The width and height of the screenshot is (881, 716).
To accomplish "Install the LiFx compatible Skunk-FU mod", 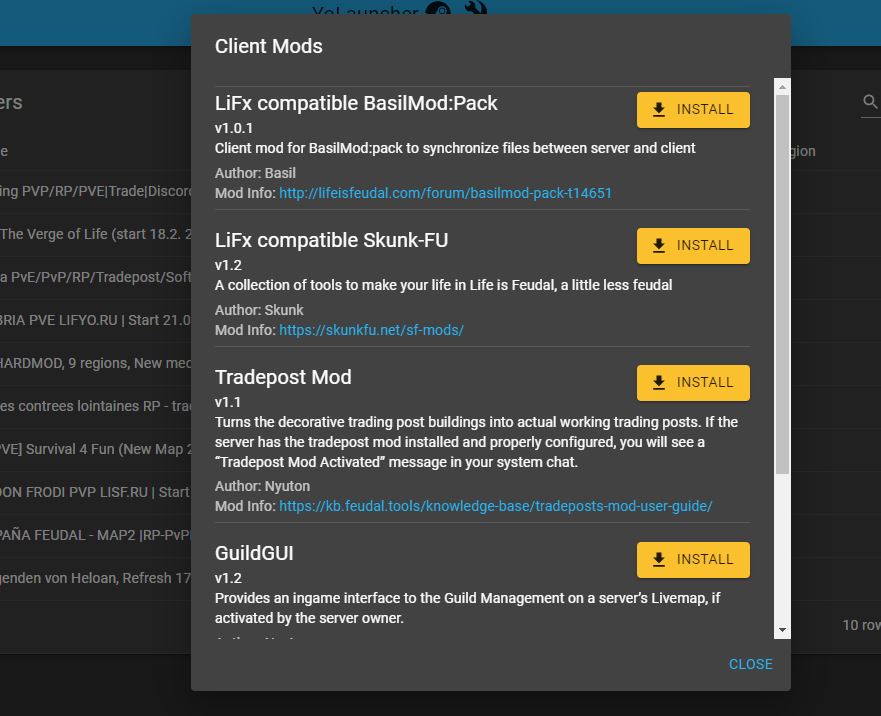I will 693,246.
